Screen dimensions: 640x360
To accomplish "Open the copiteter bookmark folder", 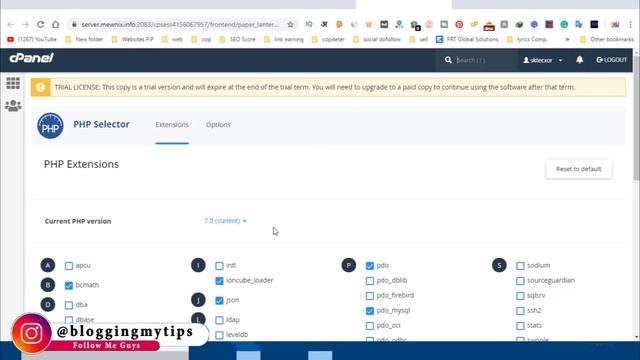I will pyautogui.click(x=329, y=39).
